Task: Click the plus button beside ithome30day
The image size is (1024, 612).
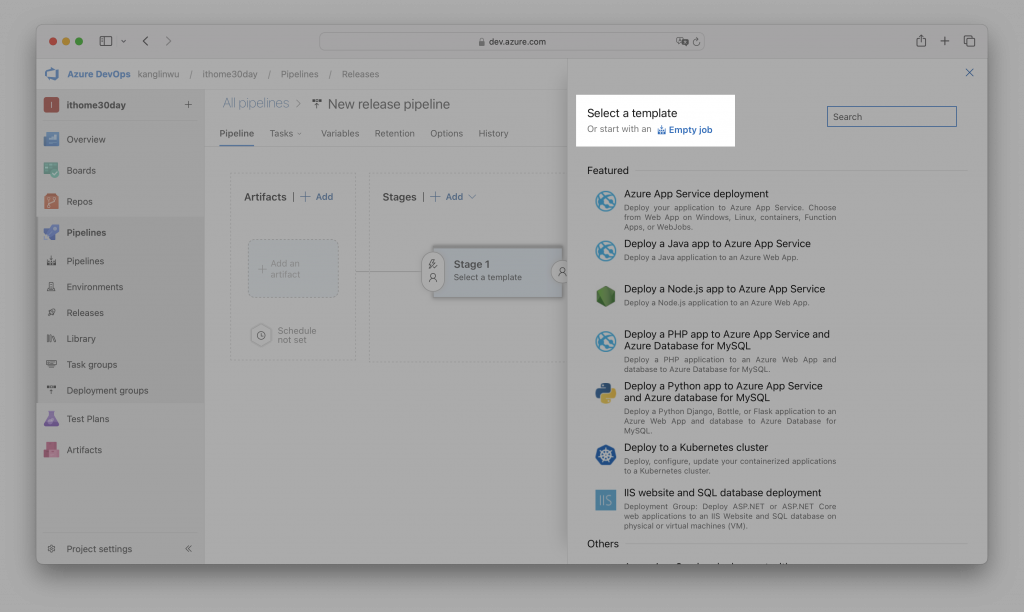Action: 188,105
